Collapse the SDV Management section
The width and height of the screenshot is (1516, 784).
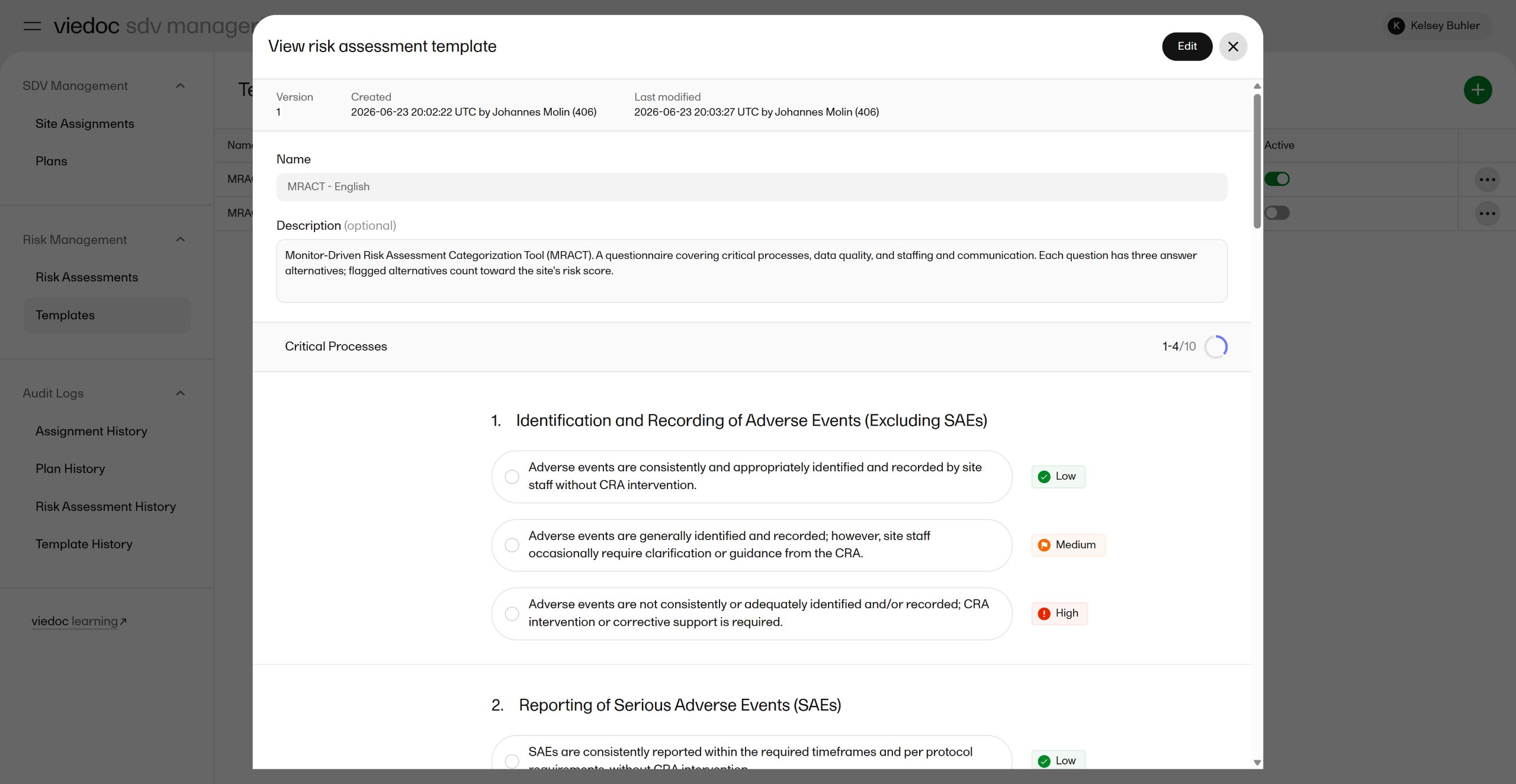pos(181,86)
